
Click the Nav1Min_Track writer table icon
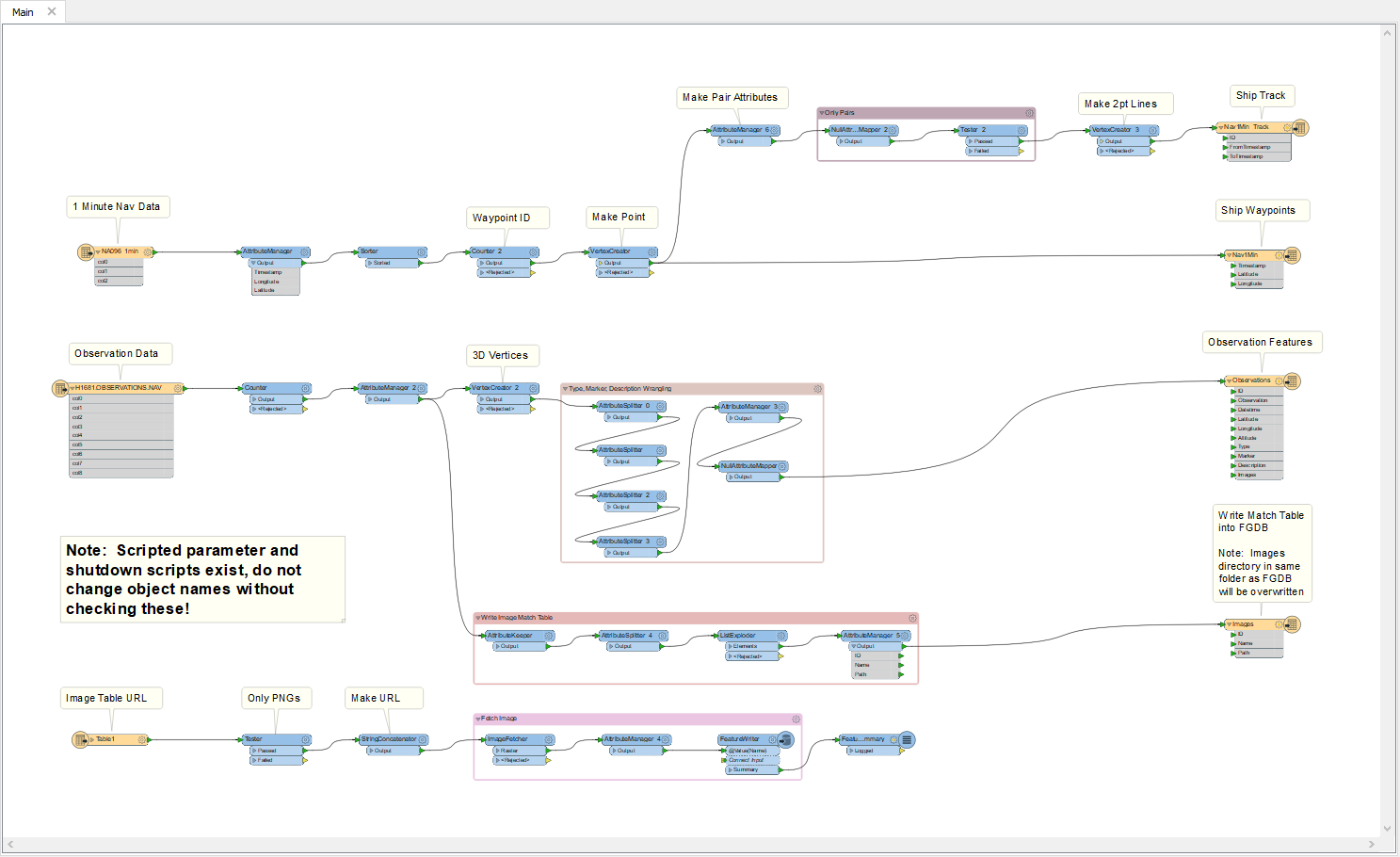point(1300,127)
